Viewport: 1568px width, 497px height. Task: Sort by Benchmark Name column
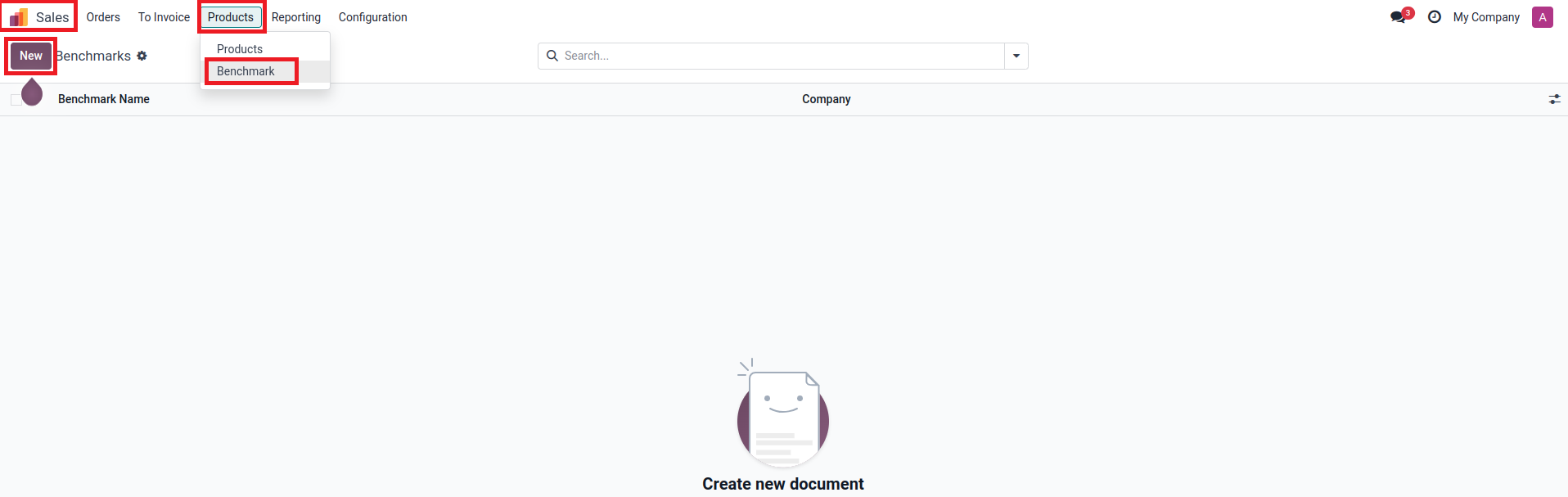tap(104, 99)
